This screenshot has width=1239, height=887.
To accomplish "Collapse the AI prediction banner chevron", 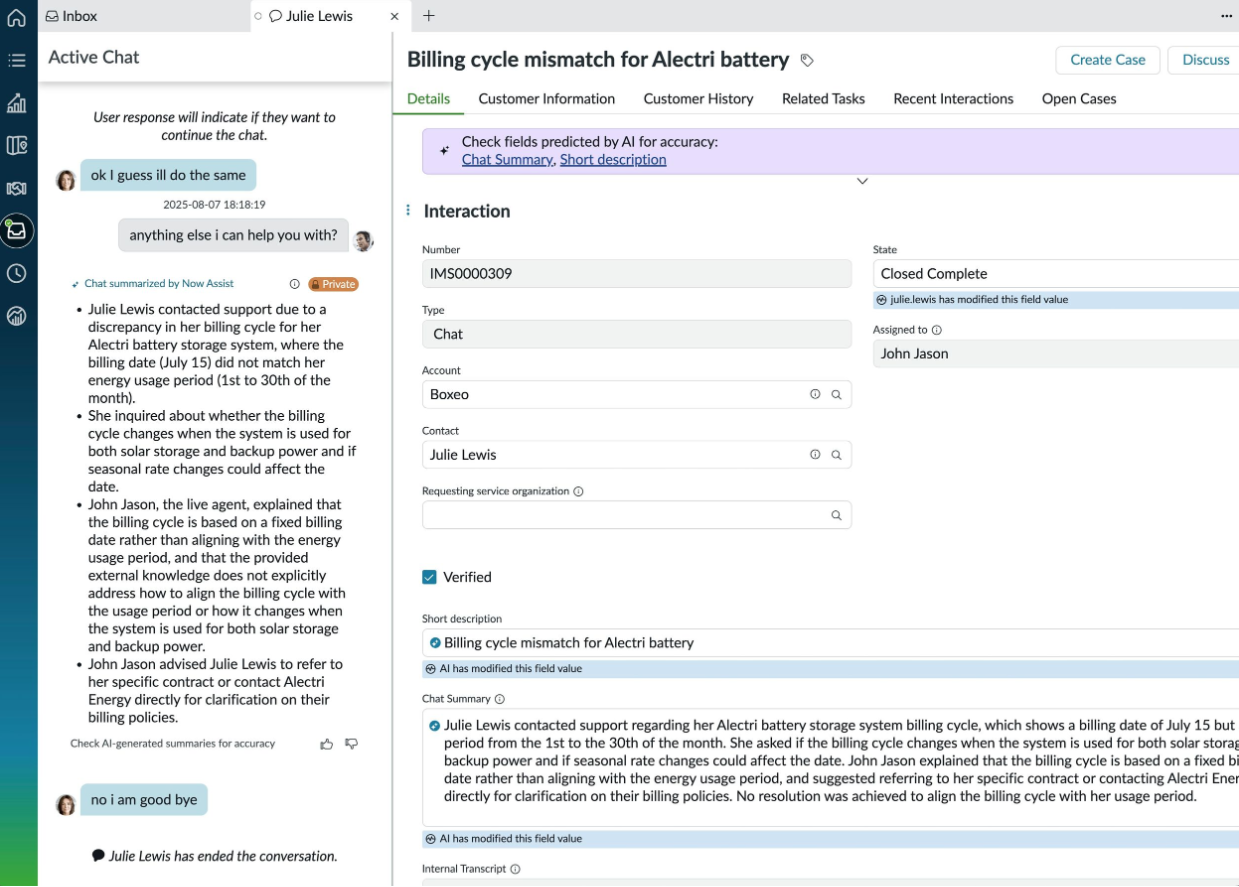I will pyautogui.click(x=862, y=181).
